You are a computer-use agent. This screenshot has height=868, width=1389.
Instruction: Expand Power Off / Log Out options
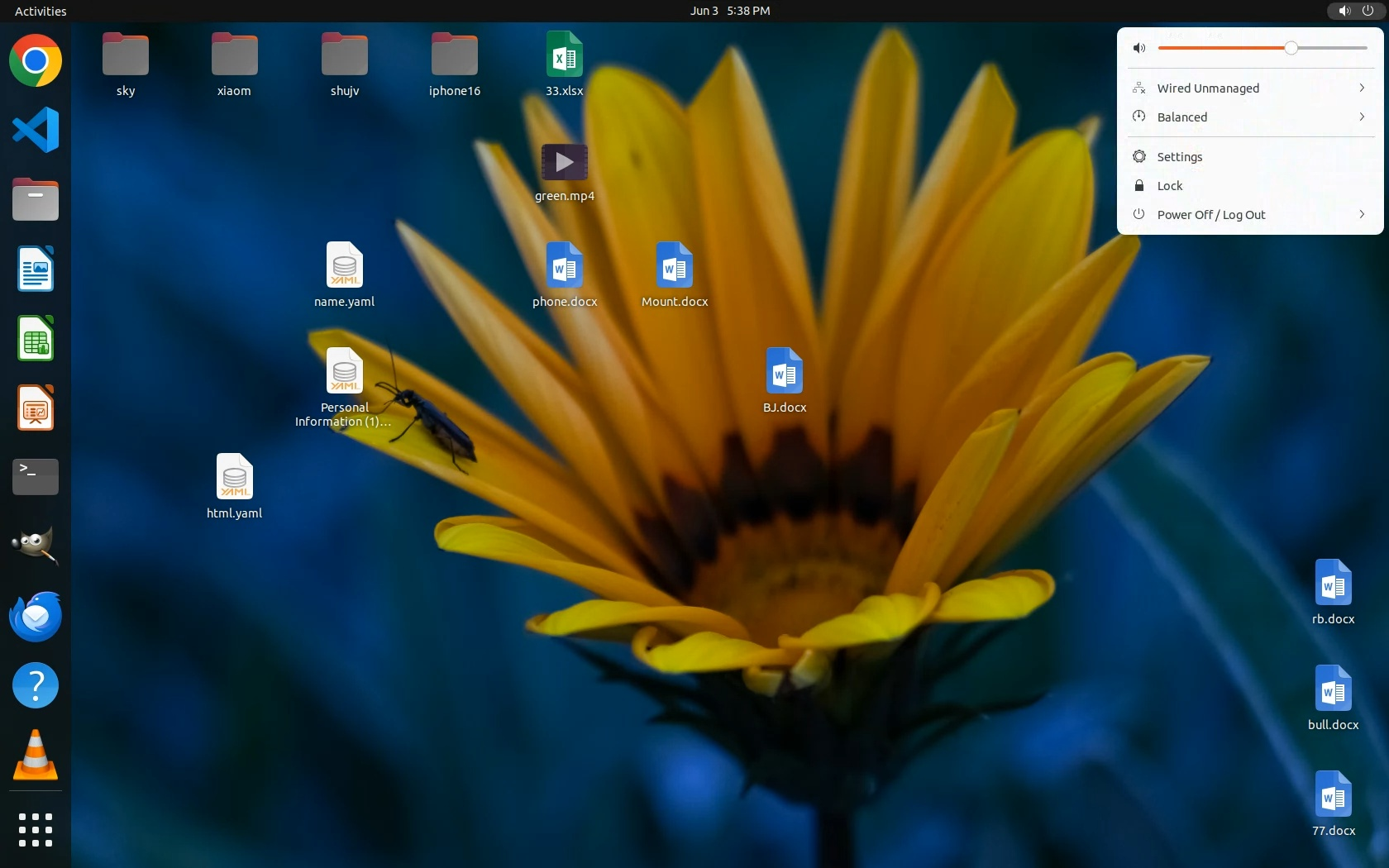[x=1361, y=214]
